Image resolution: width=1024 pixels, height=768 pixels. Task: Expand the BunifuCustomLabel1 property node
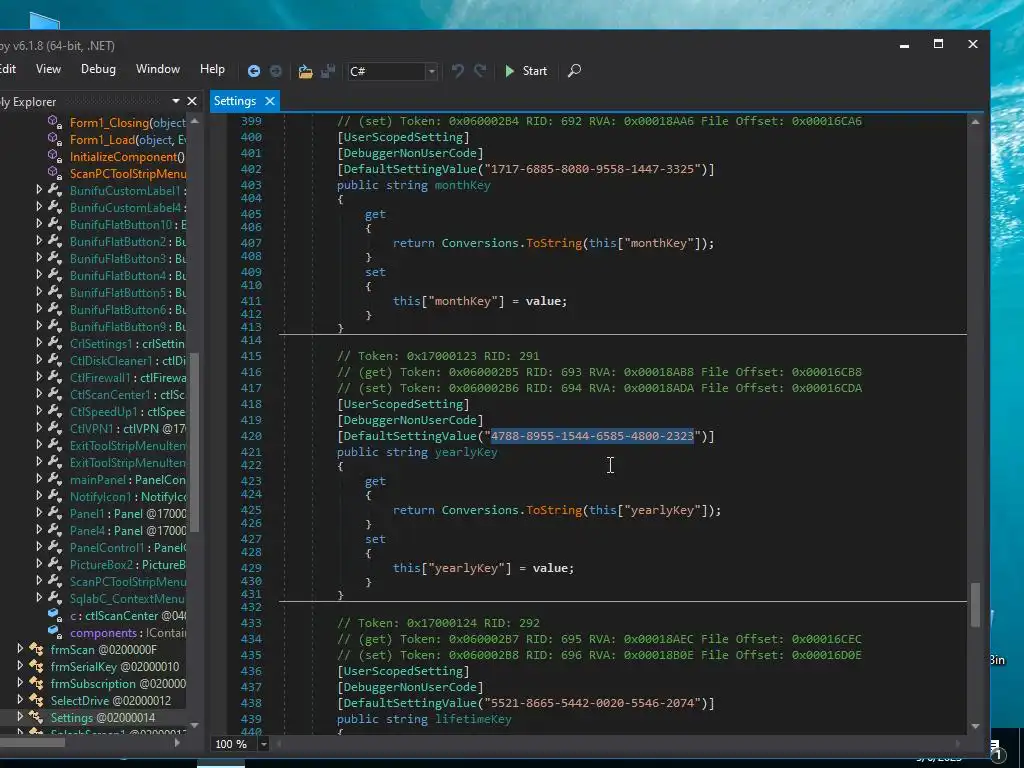click(x=39, y=190)
